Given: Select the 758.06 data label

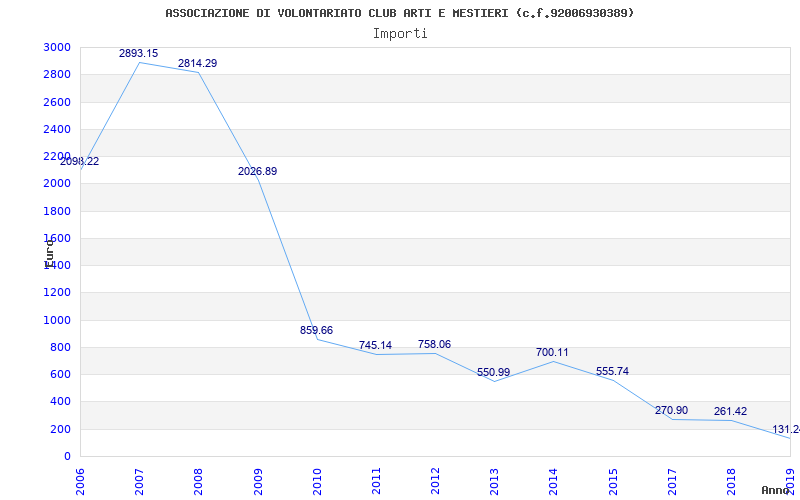Looking at the screenshot, I should tap(434, 344).
